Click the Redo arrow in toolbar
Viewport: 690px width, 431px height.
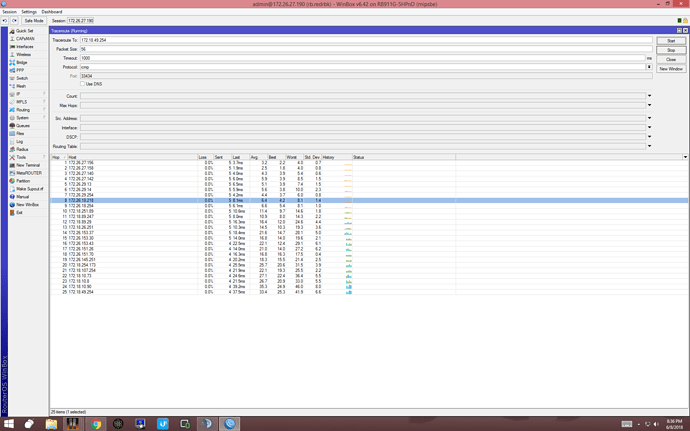(x=14, y=20)
